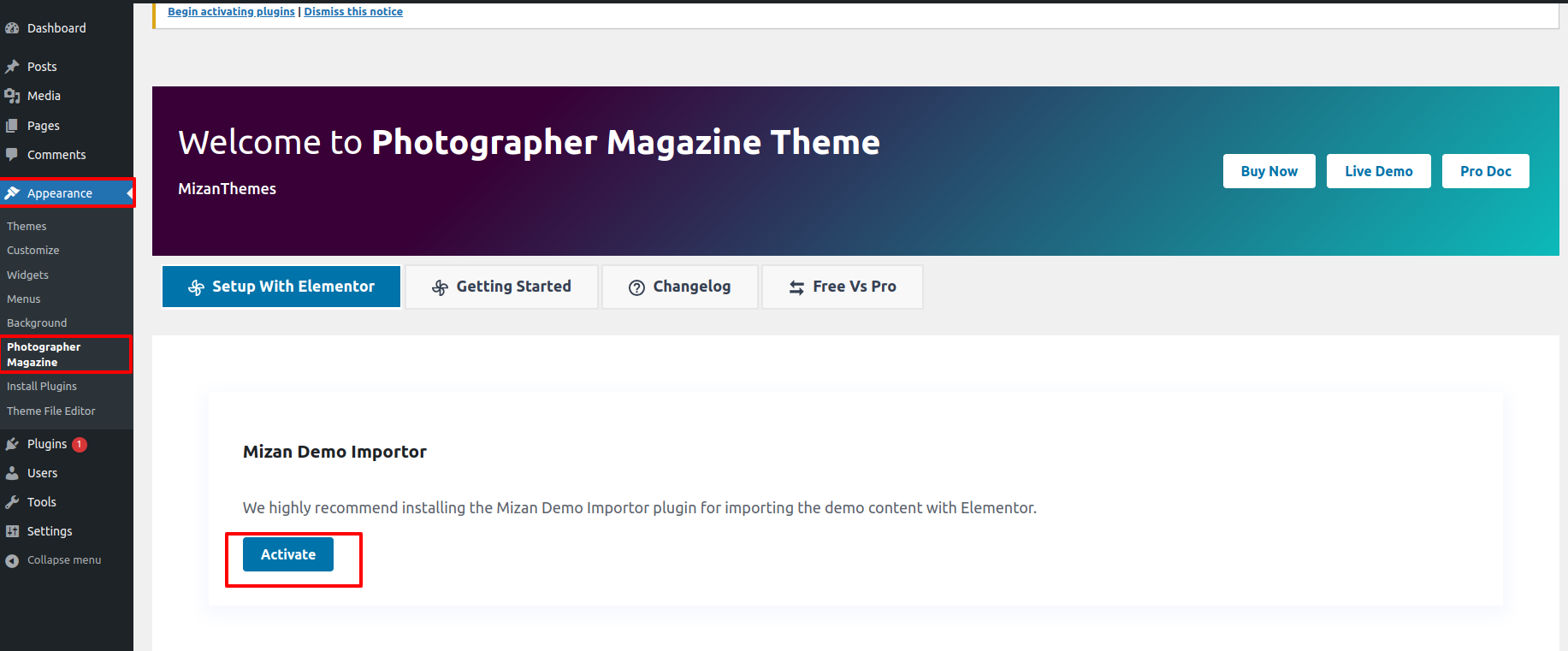Click the Posts pushpin icon
The image size is (1568, 651).
12,67
